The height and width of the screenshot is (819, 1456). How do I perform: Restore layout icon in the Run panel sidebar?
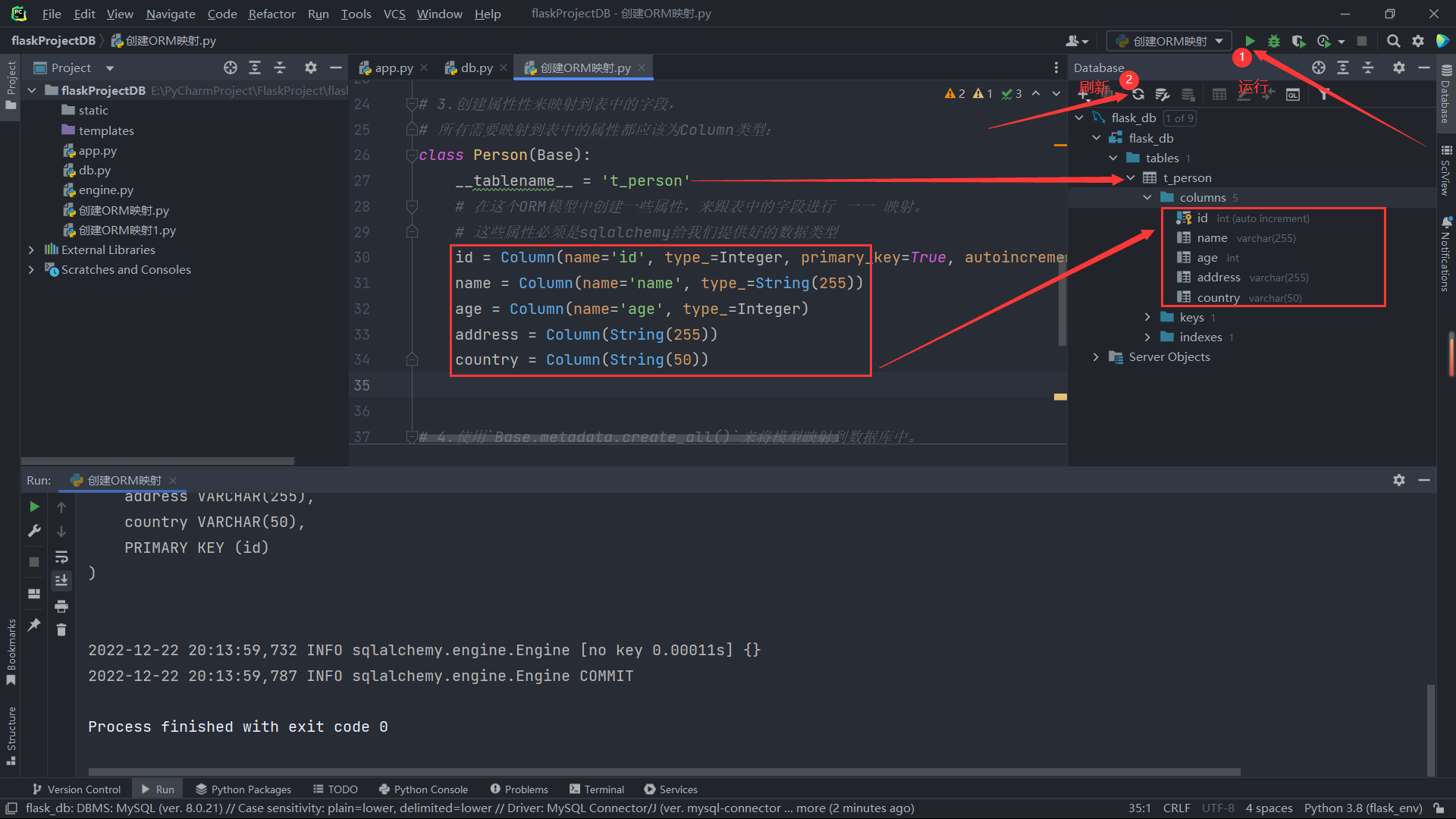(x=34, y=594)
